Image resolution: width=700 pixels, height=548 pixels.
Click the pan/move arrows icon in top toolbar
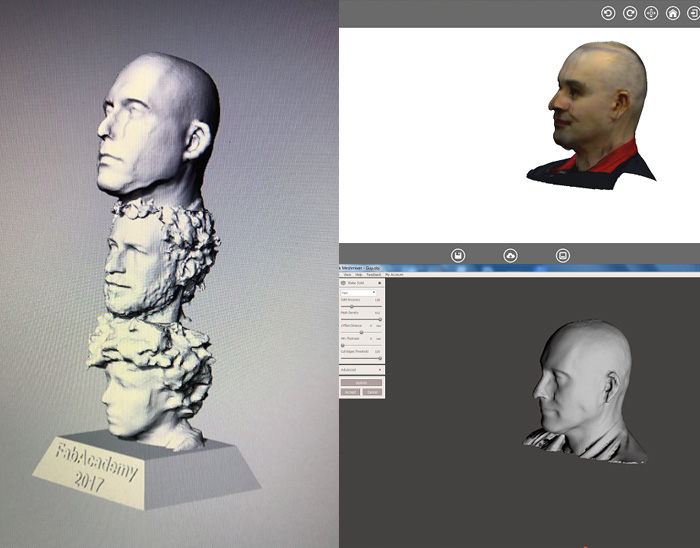651,13
